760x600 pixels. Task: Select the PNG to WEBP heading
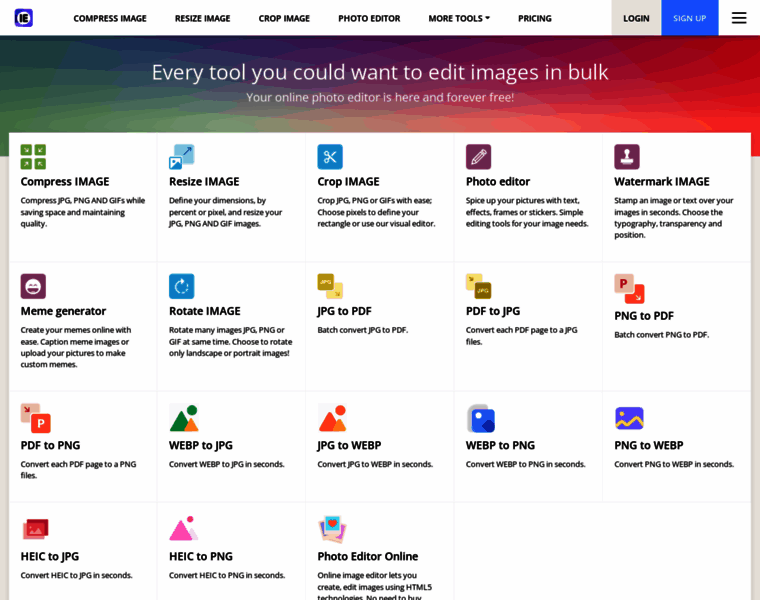point(649,445)
